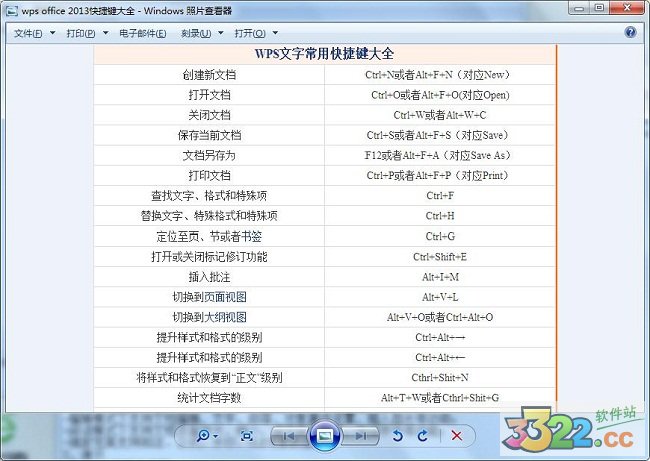
Task: Delete the photo with red X
Action: [x=456, y=436]
